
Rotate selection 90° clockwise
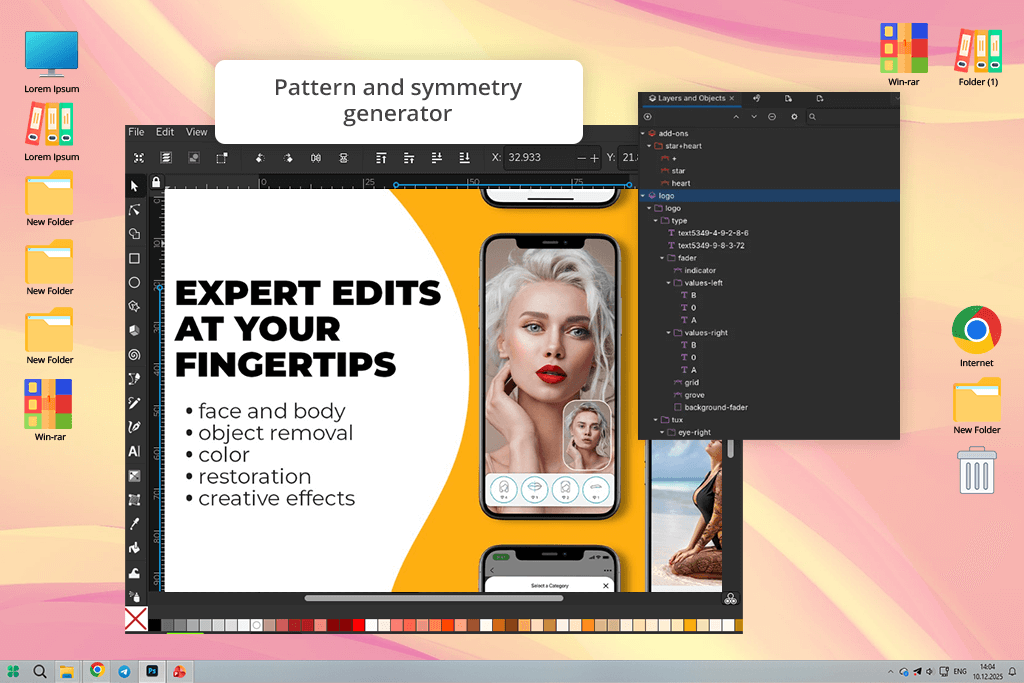[288, 158]
